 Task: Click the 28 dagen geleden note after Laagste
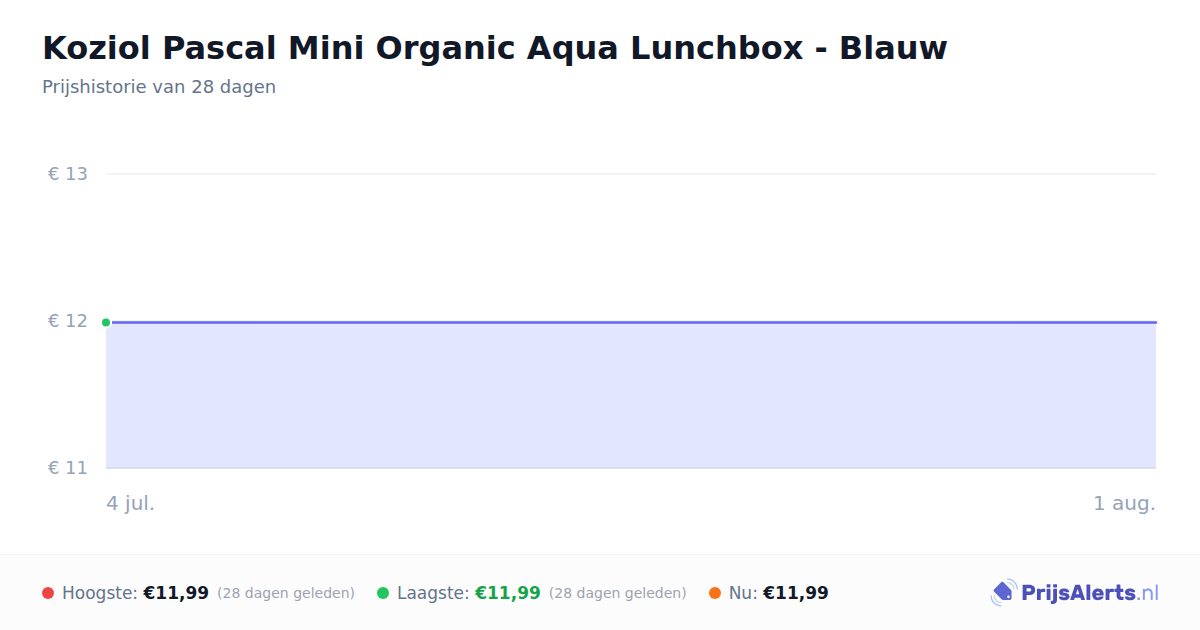(x=618, y=593)
